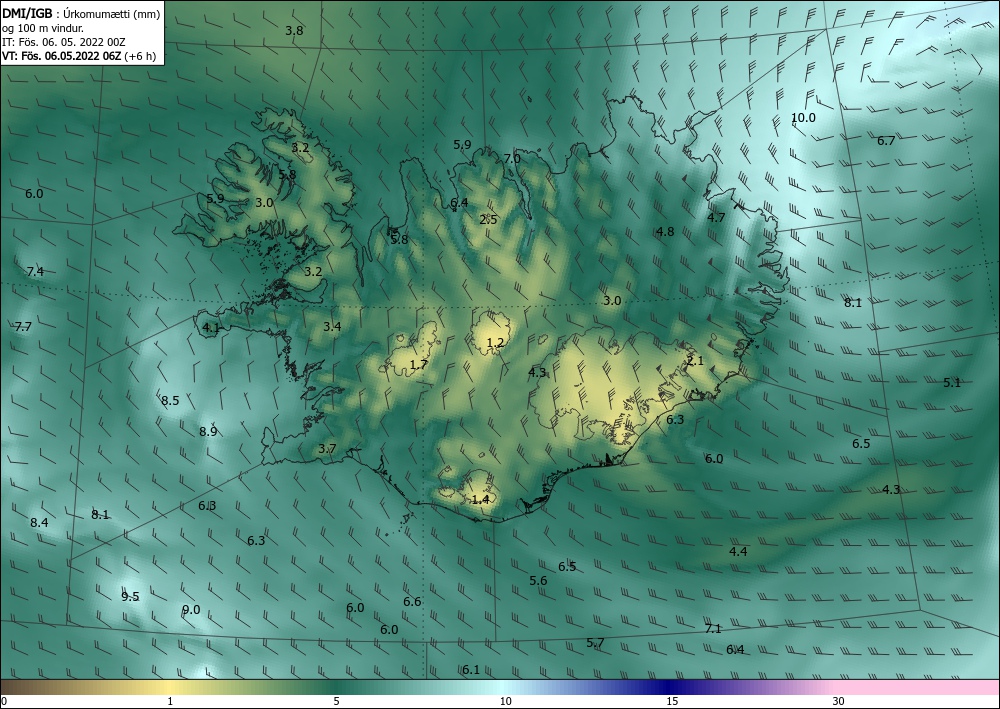1000x709 pixels.
Task: Click the brown start of the color bar
Action: (19, 687)
